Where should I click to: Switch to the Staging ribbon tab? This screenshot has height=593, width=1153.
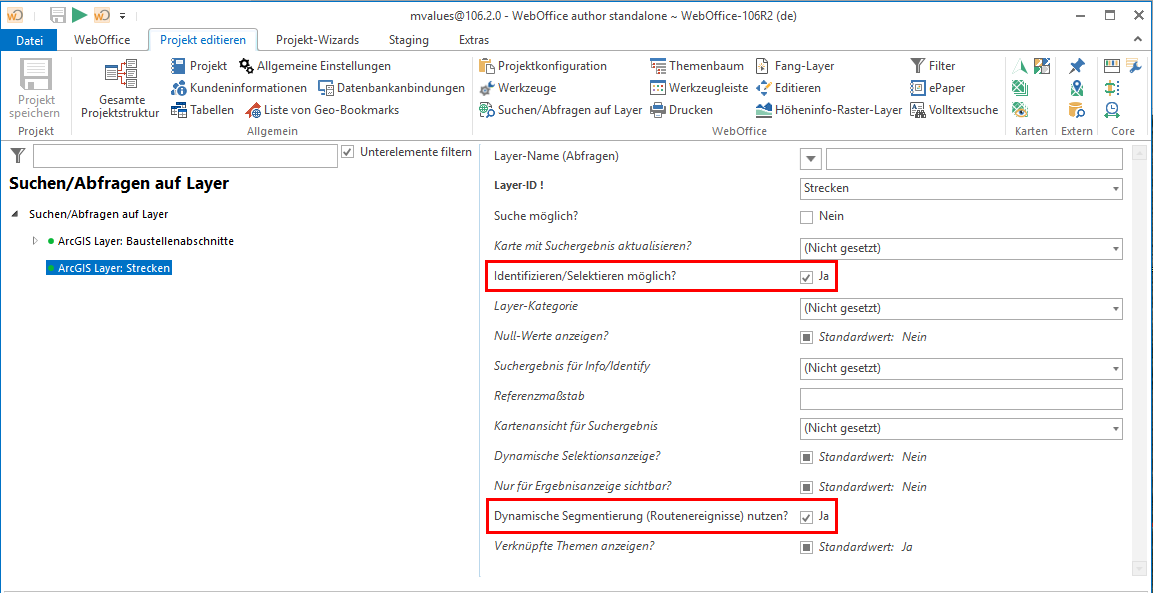tap(408, 40)
